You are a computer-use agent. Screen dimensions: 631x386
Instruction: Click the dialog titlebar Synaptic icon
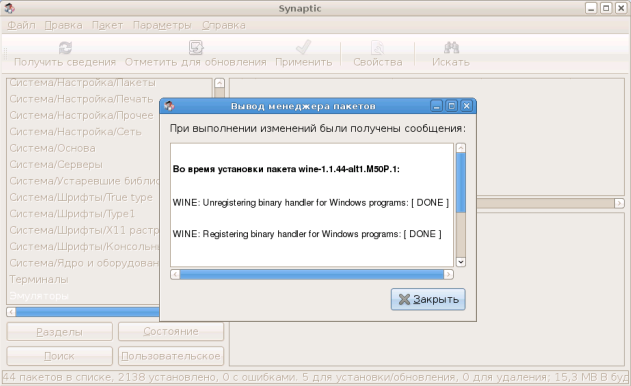click(169, 106)
